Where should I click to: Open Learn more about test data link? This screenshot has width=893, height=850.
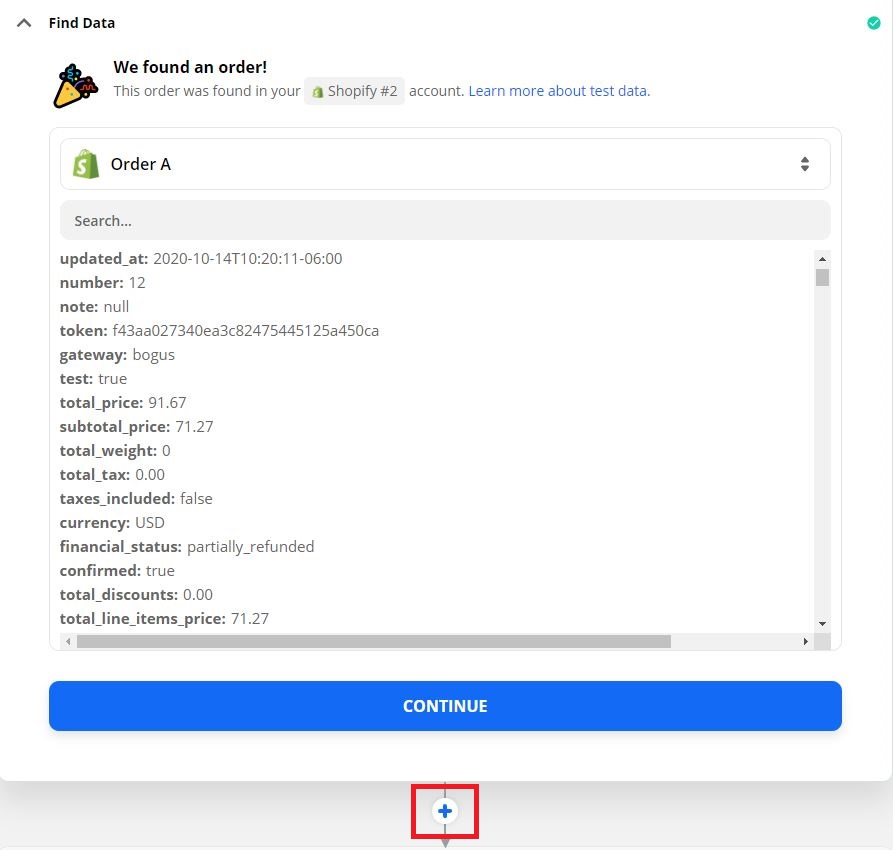559,91
